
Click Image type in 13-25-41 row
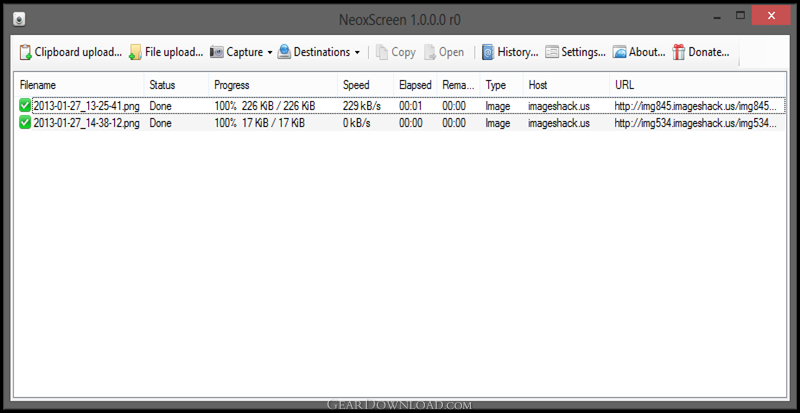498,106
